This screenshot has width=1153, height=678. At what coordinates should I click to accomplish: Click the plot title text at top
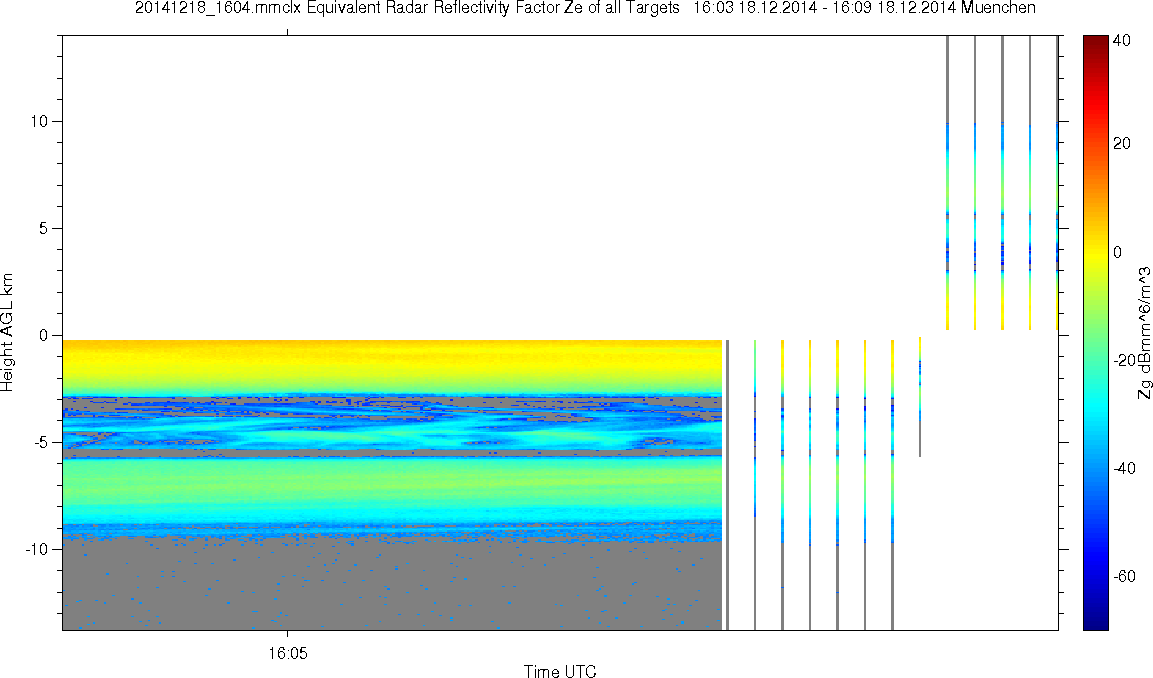[x=585, y=8]
